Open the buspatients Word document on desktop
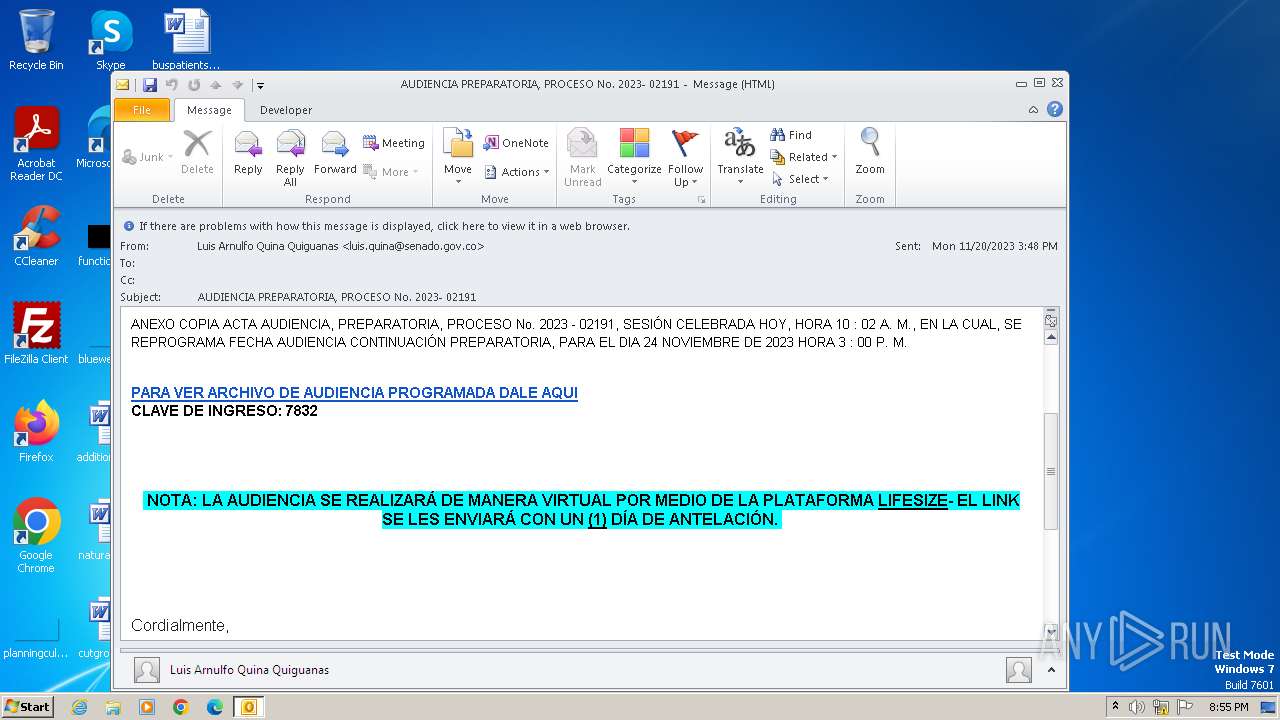1280x720 pixels. [186, 40]
